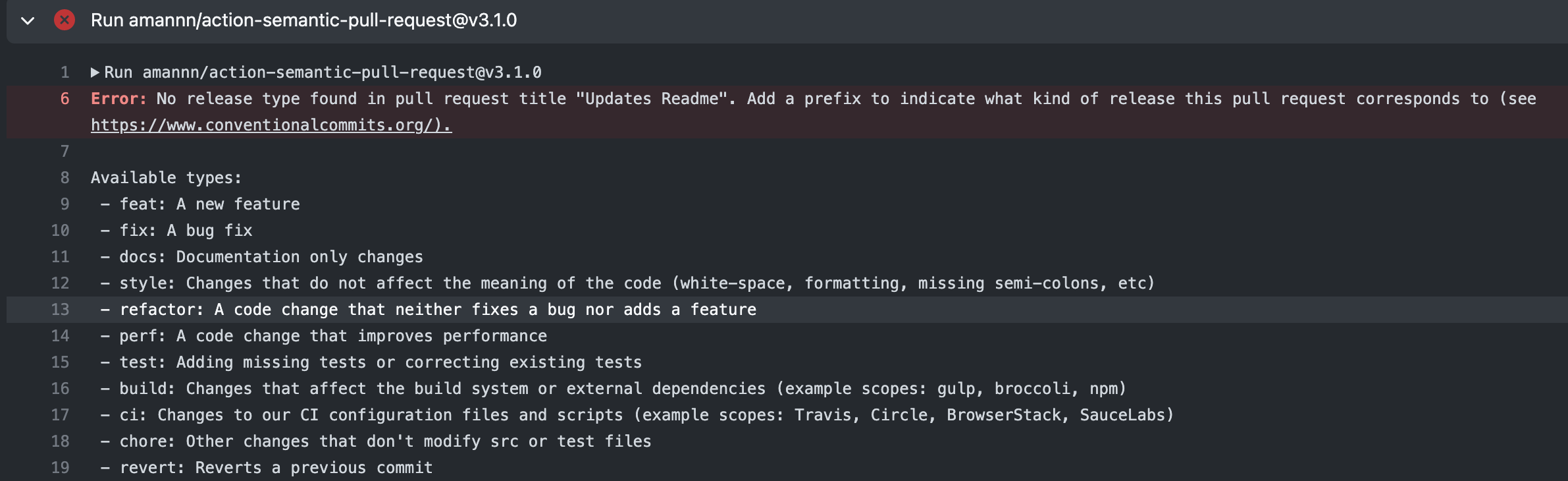Image resolution: width=1568 pixels, height=481 pixels.
Task: Click the step title Run amannn/action-semantic-pull-request@v3.1.0
Action: (x=303, y=20)
